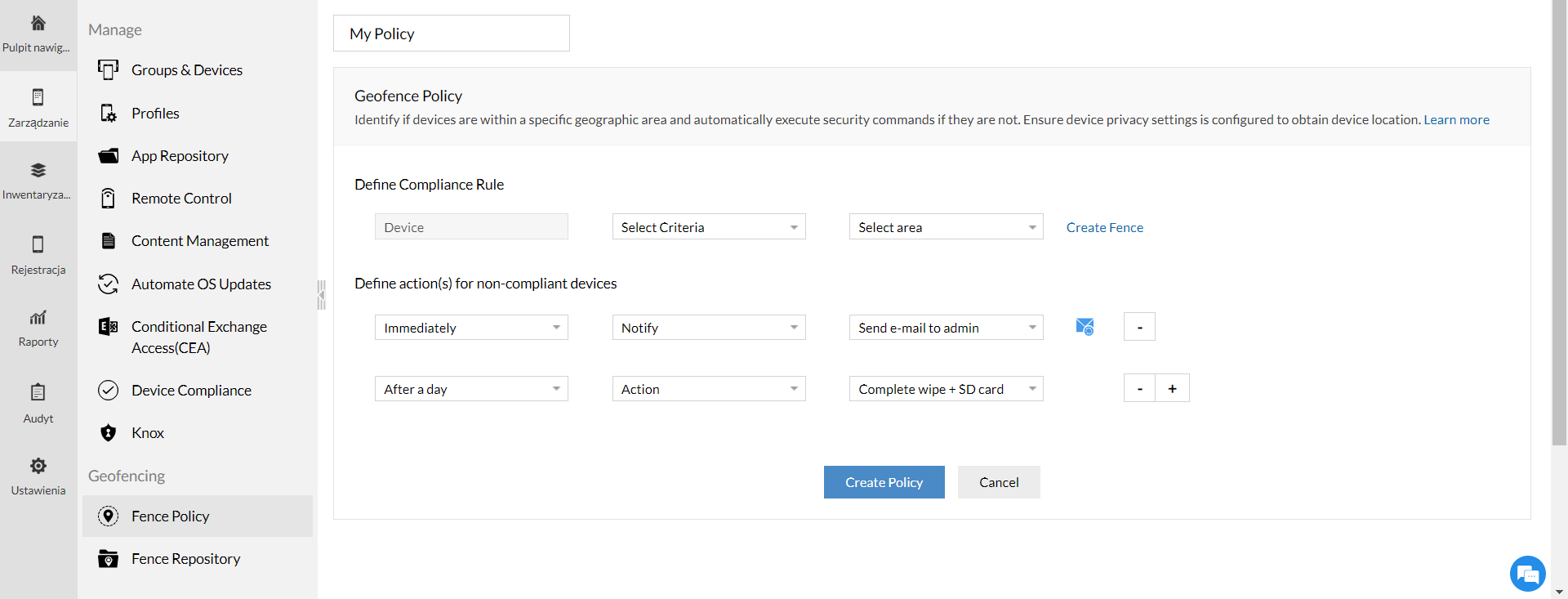This screenshot has width=1568, height=599.
Task: Switch to Inwentaryzacja tab
Action: coord(38,180)
